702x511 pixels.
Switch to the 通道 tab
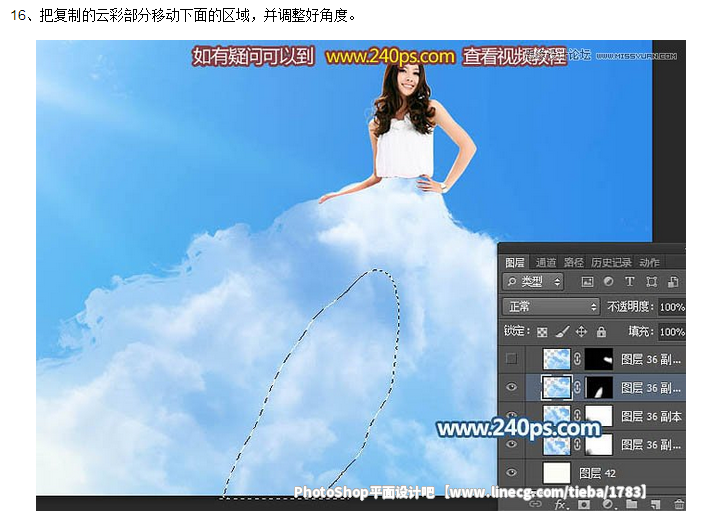(546, 262)
